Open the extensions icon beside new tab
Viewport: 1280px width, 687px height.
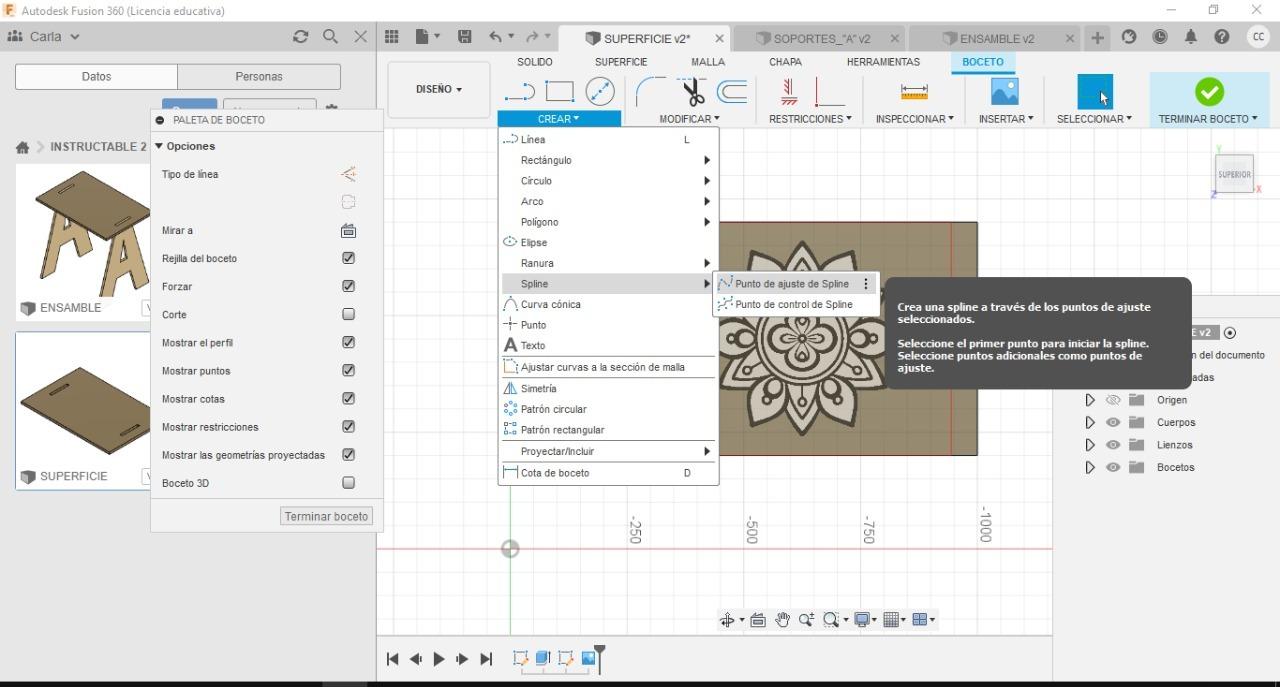point(1129,37)
